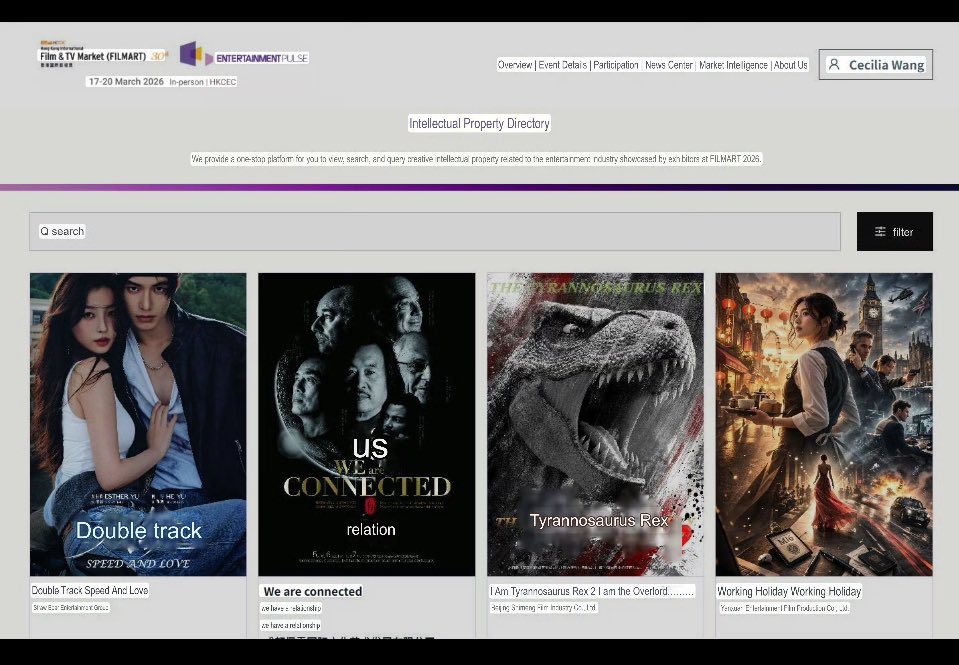Select the In-person | HKCEC text
Image resolution: width=959 pixels, height=665 pixels.
[x=203, y=82]
